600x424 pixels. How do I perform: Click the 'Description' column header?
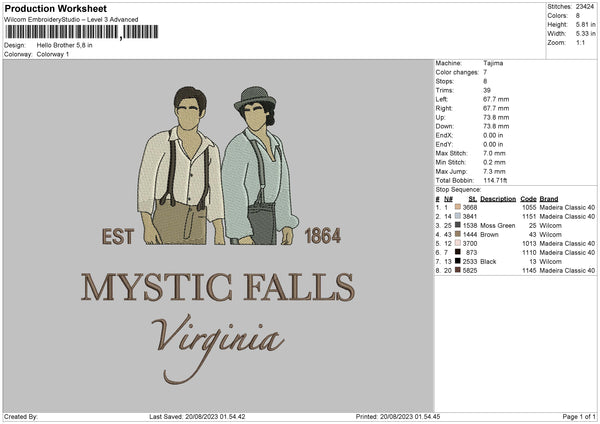click(498, 199)
